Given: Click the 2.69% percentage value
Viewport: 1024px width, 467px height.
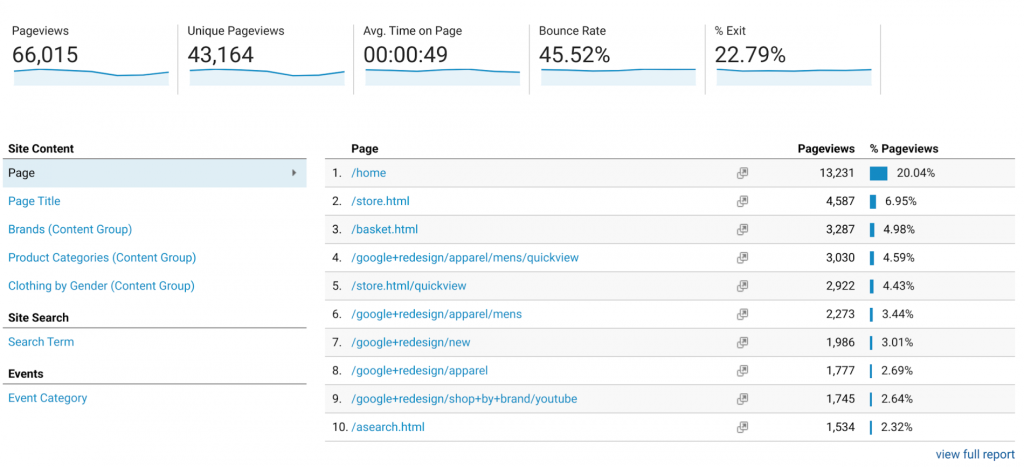Looking at the screenshot, I should pos(897,370).
